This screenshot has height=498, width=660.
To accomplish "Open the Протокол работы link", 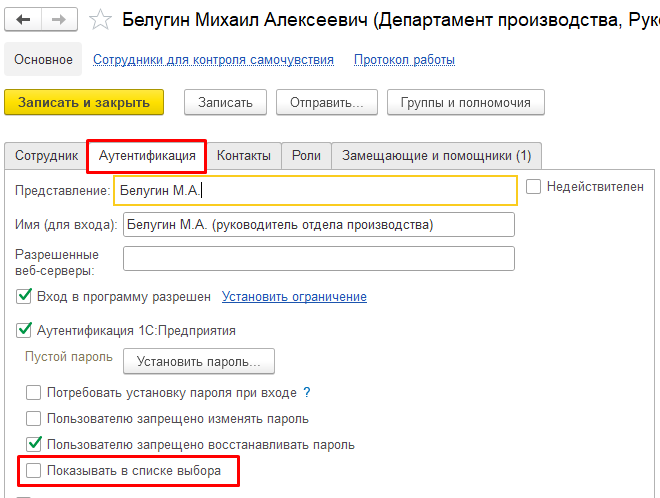I will tap(404, 60).
